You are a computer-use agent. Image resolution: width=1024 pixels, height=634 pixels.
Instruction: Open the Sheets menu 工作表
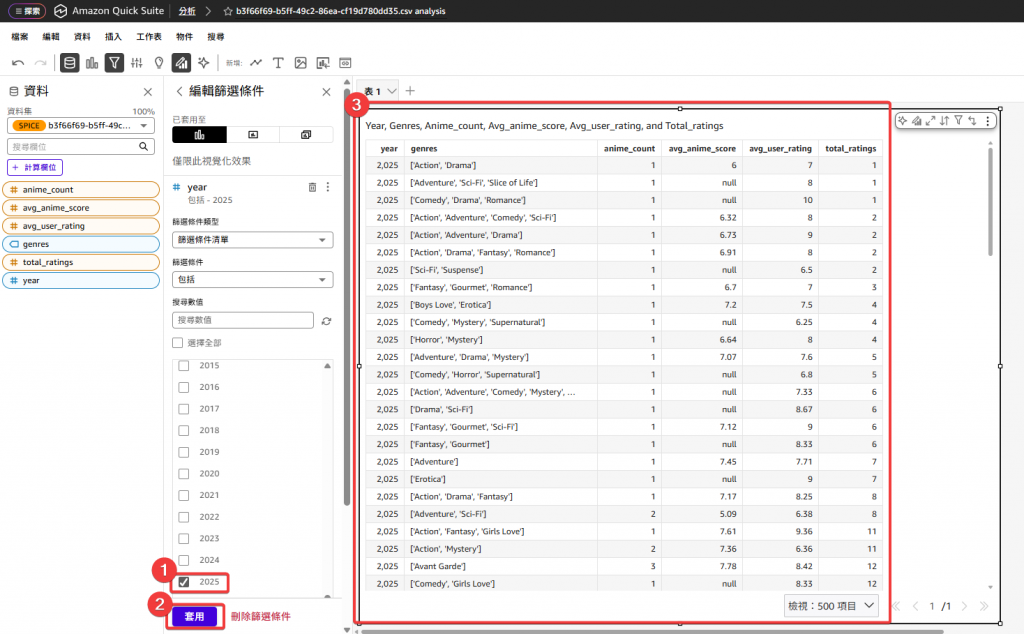(x=149, y=37)
